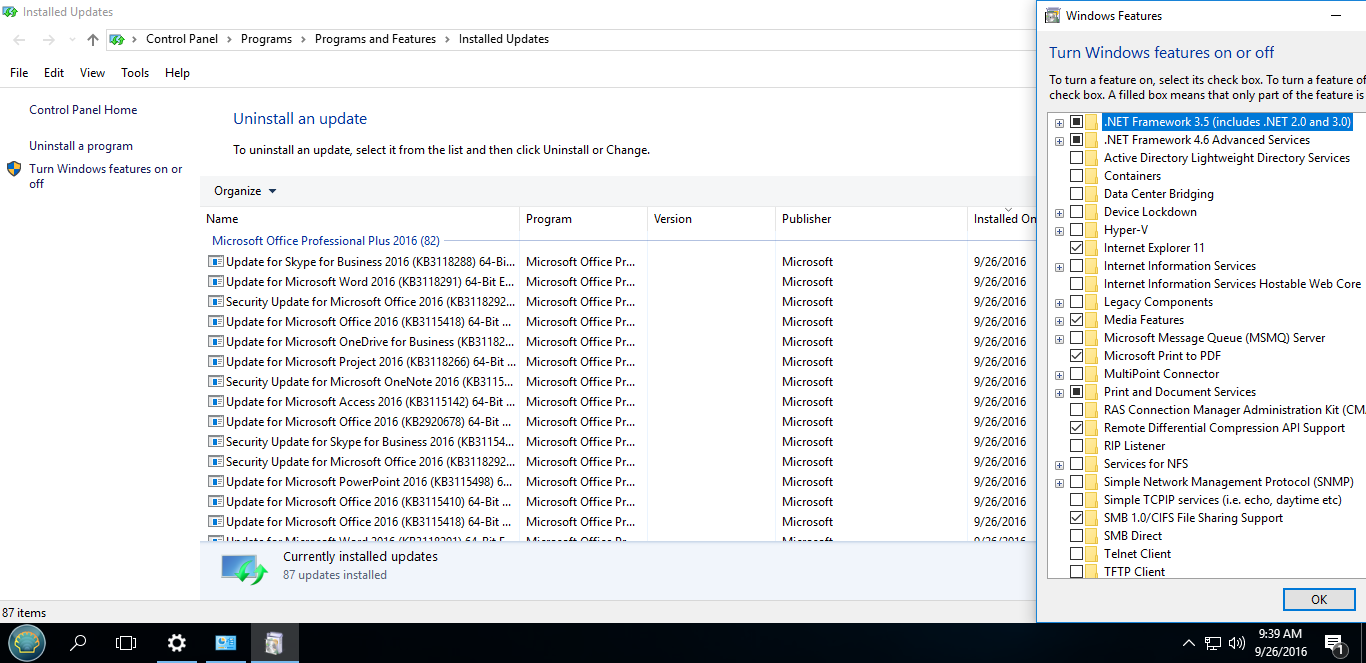
Task: Expand the Print and Document Services node
Action: pyautogui.click(x=1059, y=393)
